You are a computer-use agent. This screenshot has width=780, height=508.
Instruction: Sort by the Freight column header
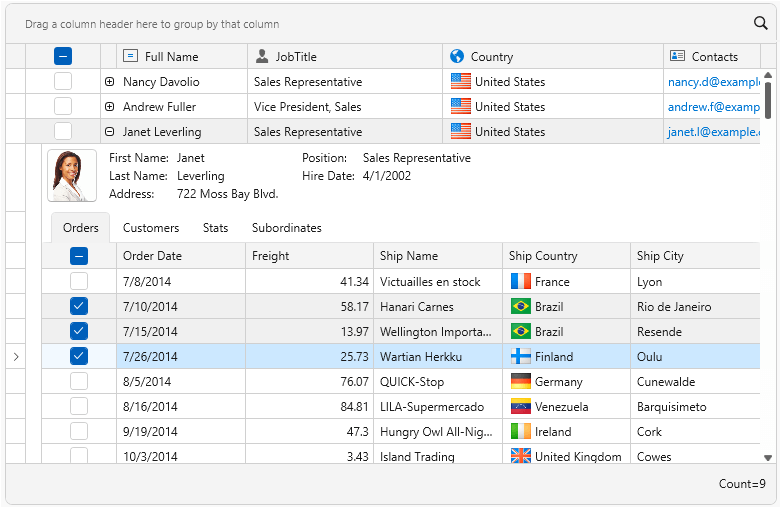[309, 256]
